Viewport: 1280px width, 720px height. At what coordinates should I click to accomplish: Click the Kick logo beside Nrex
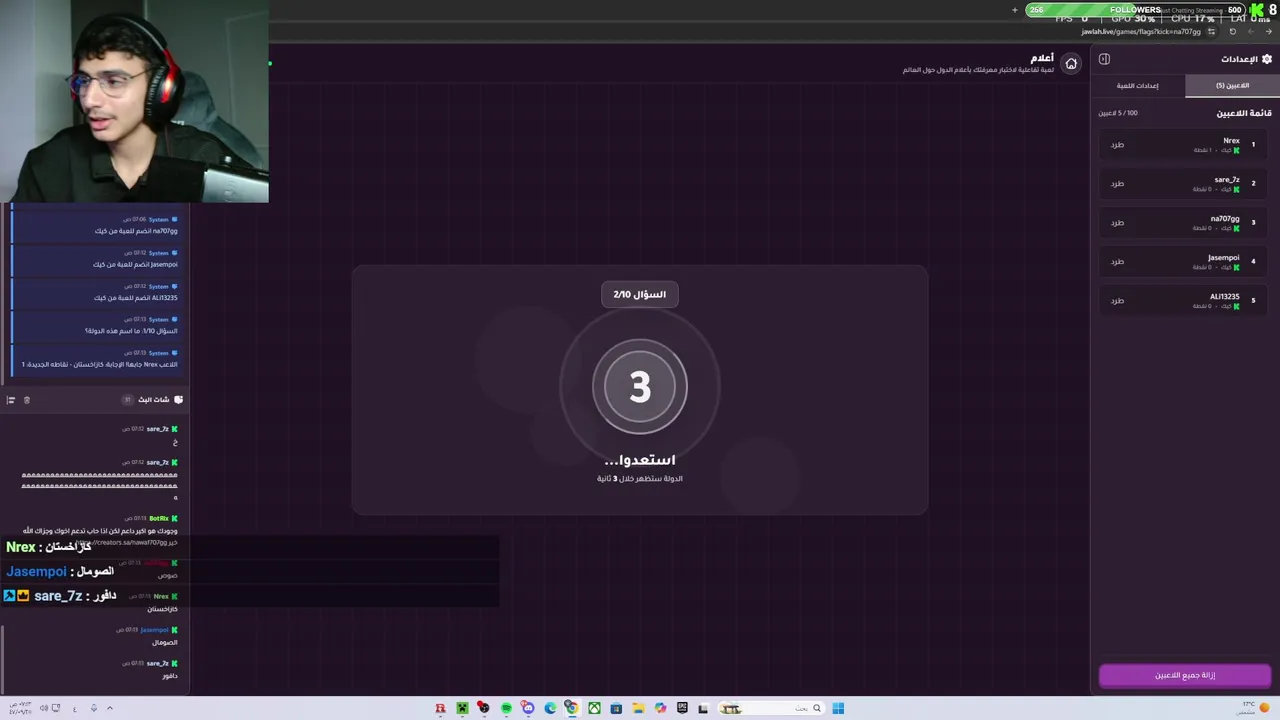click(x=1237, y=150)
